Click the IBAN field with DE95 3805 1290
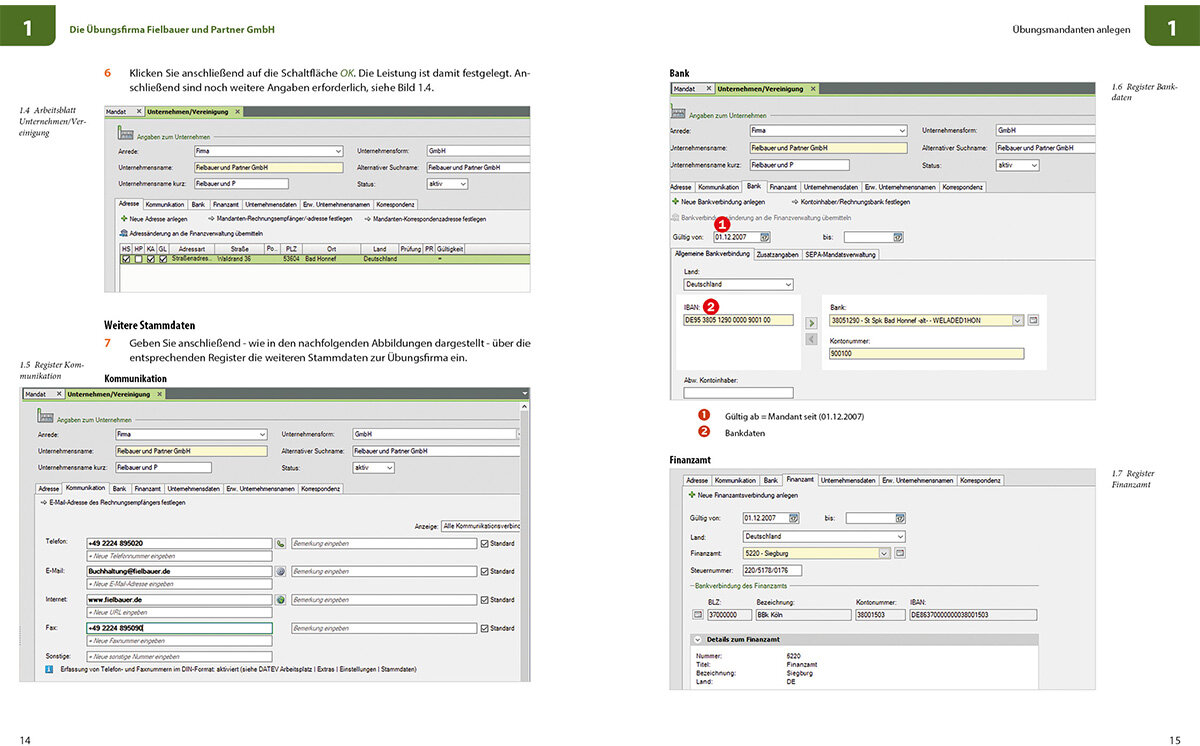The height and width of the screenshot is (746, 1200). 738,321
